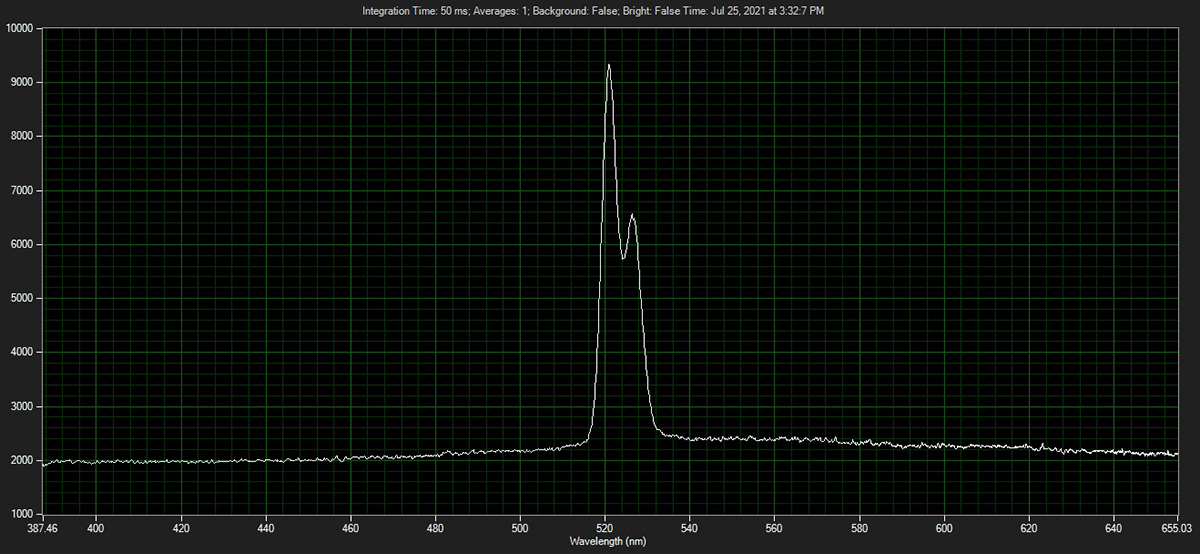Click the 387.46 x-axis start label
The height and width of the screenshot is (554, 1200).
click(x=43, y=526)
